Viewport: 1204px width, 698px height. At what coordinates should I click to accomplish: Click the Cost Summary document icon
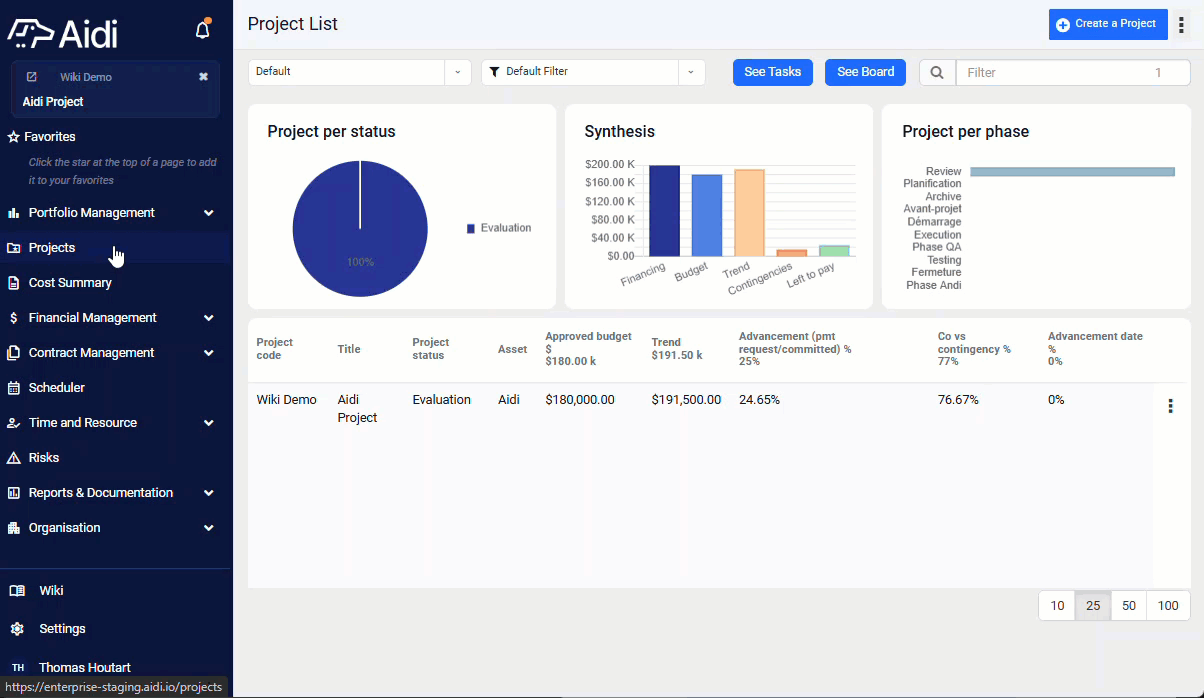point(14,283)
